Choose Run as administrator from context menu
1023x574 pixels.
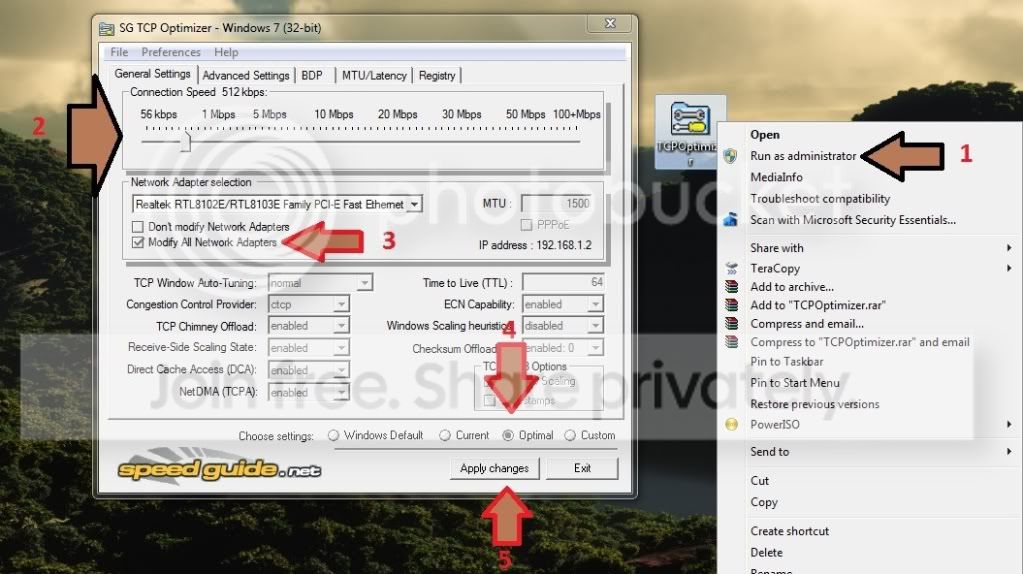pyautogui.click(x=803, y=156)
